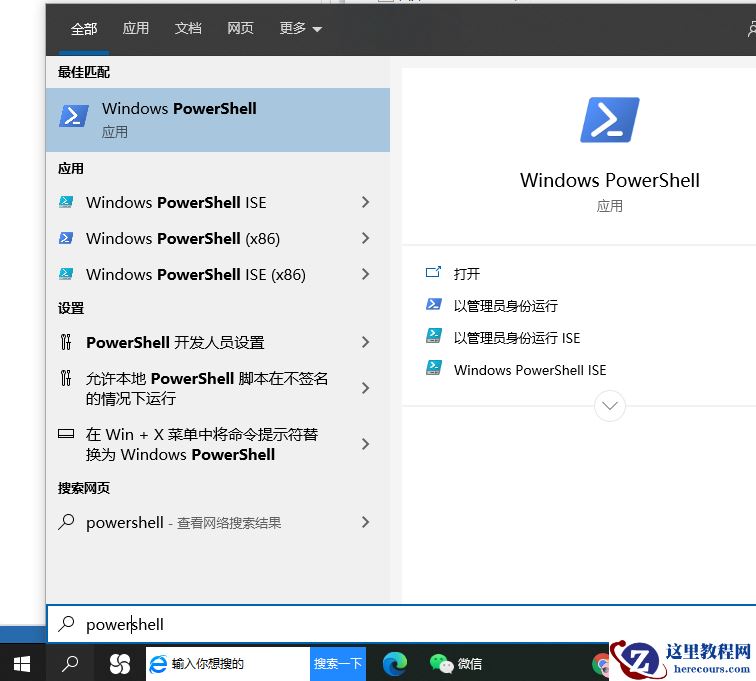Open the pinwheel app on the taskbar
The width and height of the screenshot is (756, 681).
point(120,664)
